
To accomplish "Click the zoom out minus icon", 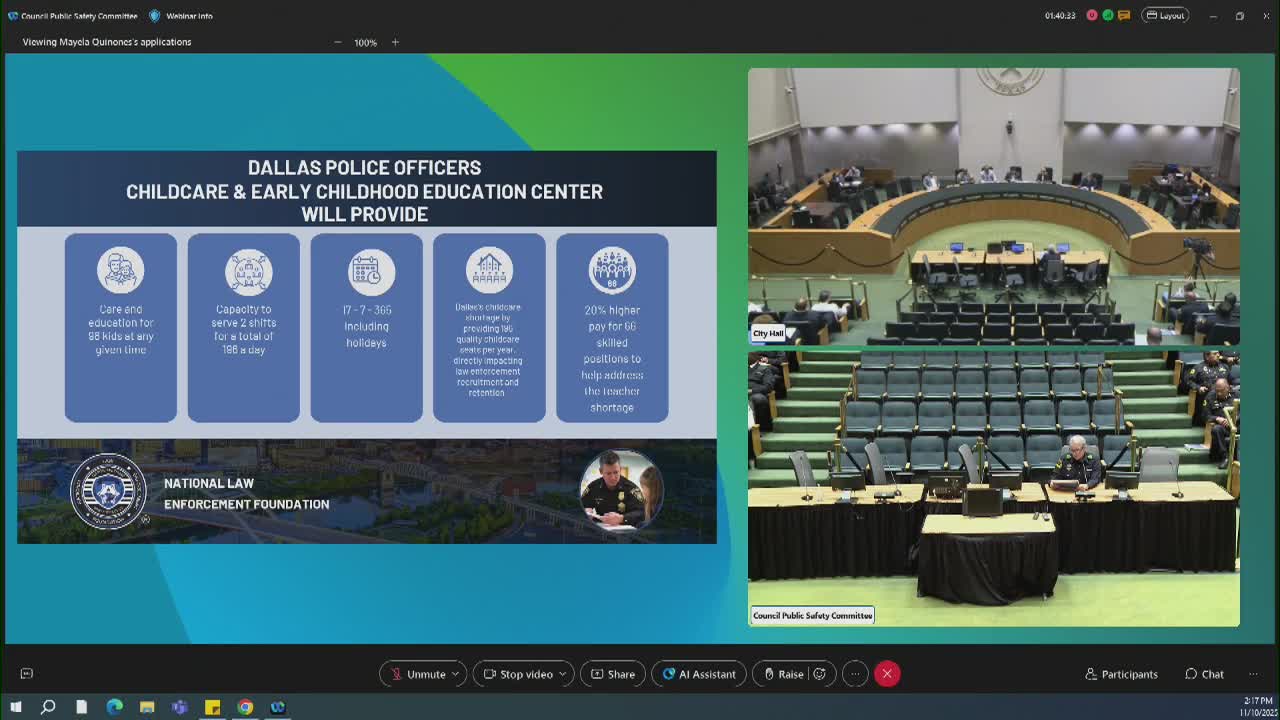I will point(337,42).
